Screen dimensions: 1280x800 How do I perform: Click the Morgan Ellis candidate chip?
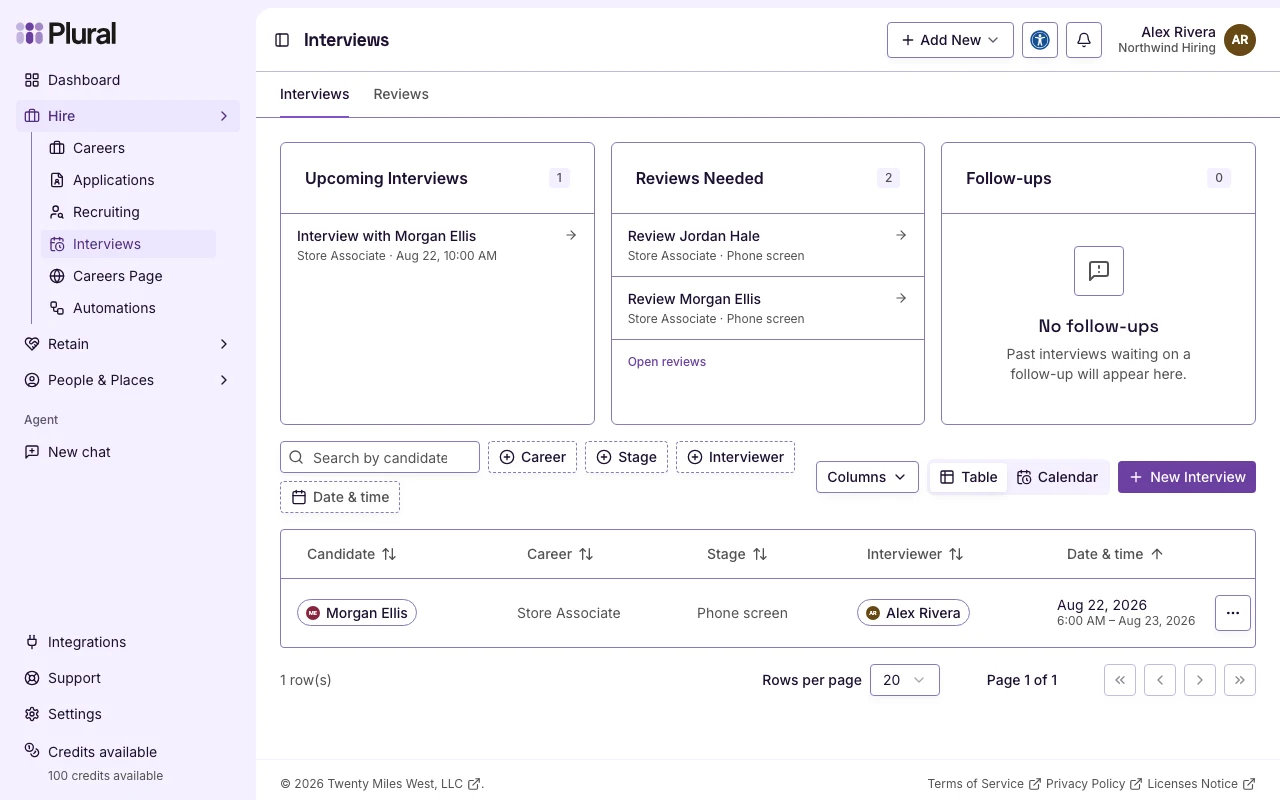(357, 613)
